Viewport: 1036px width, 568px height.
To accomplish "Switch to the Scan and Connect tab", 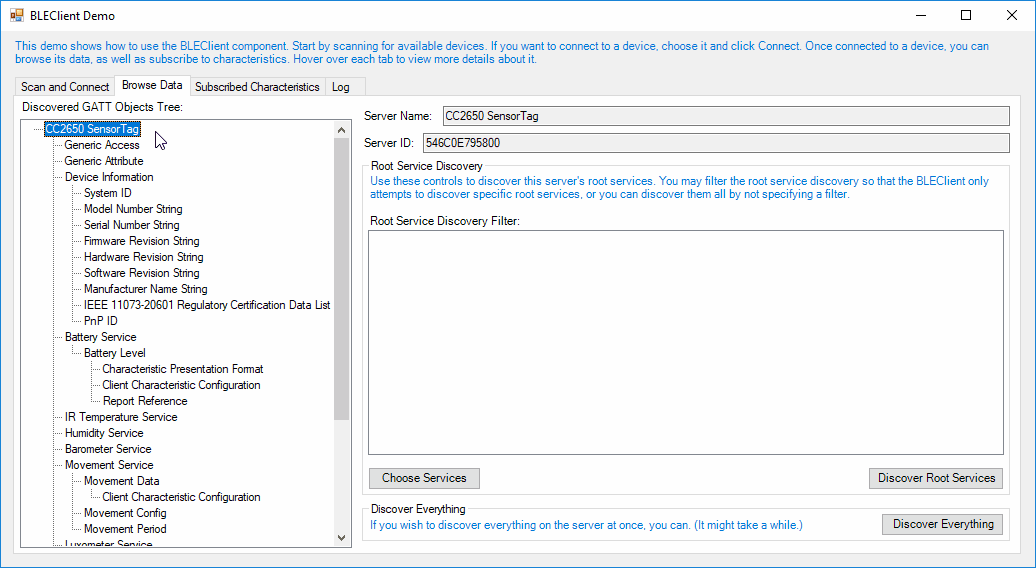I will click(x=65, y=87).
